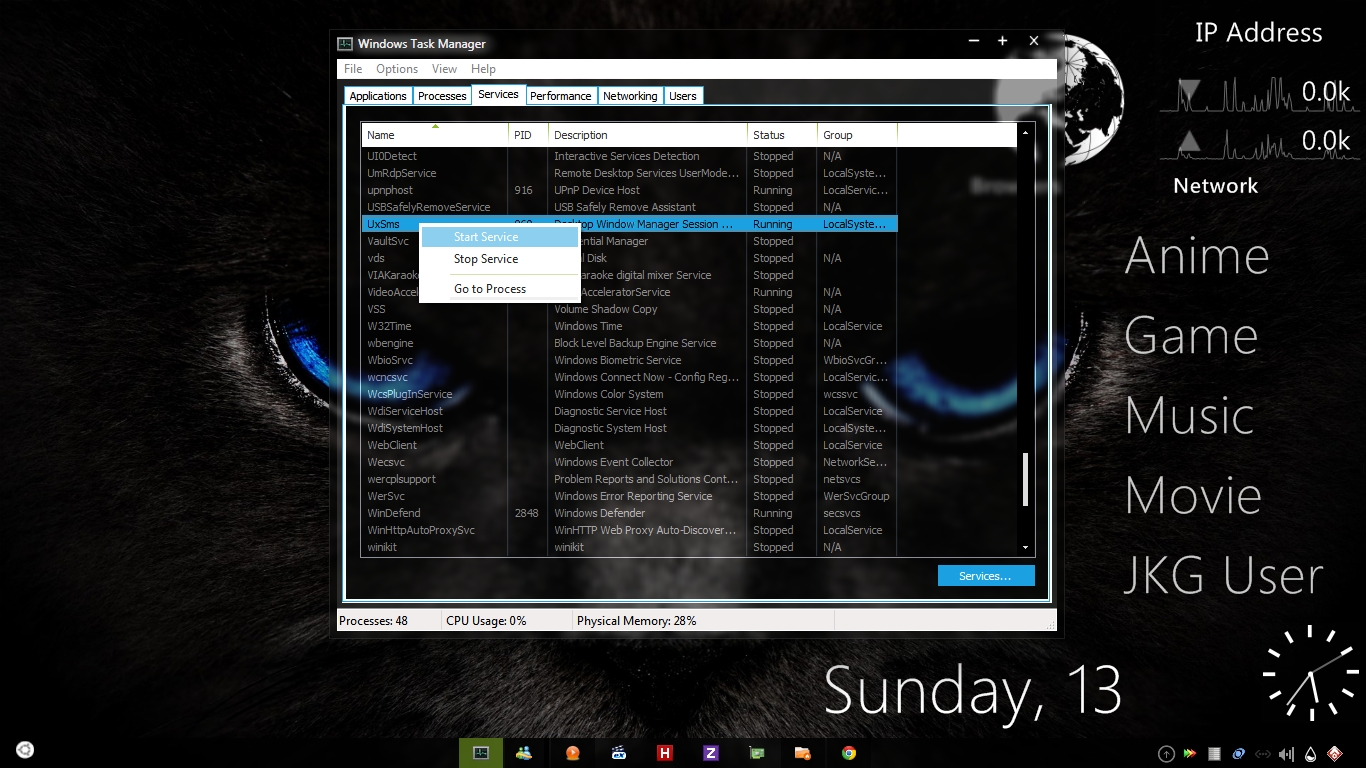Open the Movie desktop shortcut

[1193, 496]
